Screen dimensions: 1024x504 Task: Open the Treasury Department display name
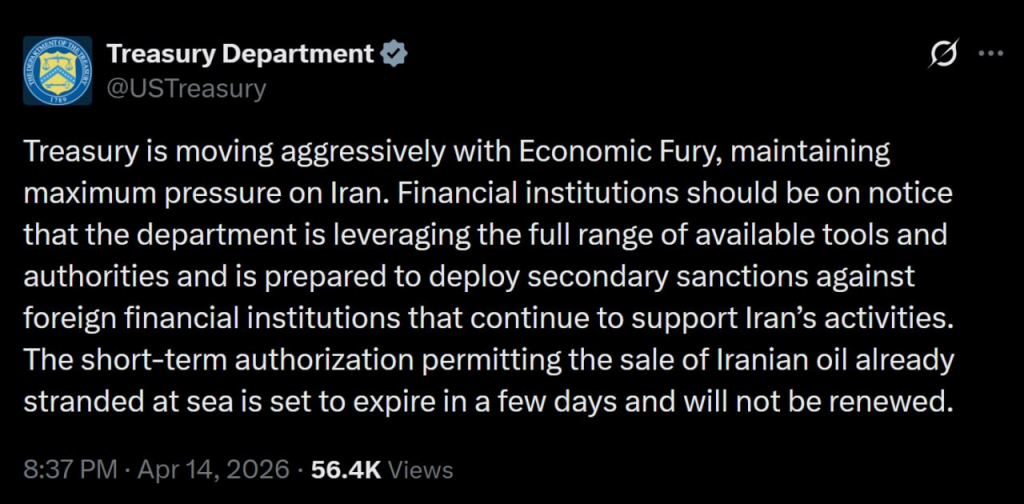240,53
